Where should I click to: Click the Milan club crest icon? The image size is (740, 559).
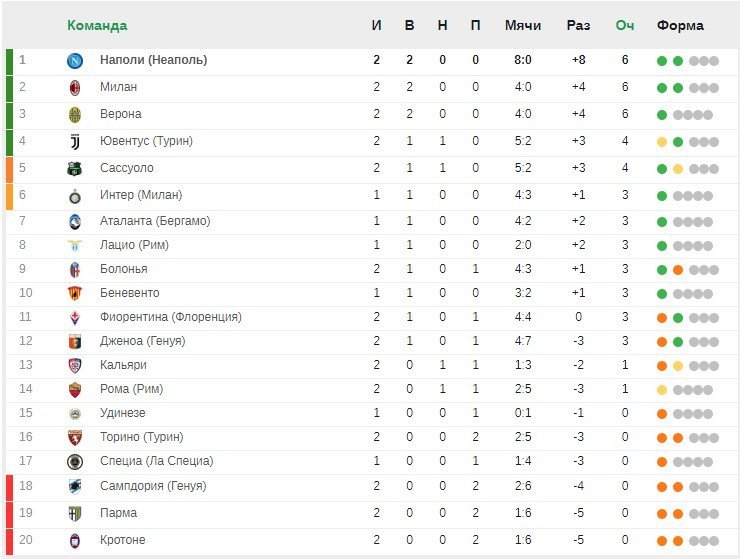pos(75,88)
